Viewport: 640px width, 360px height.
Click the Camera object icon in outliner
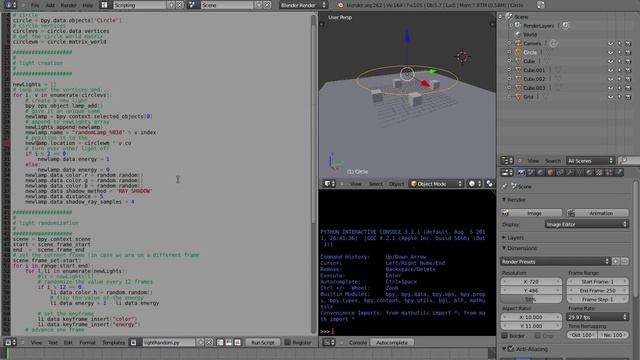pos(518,43)
